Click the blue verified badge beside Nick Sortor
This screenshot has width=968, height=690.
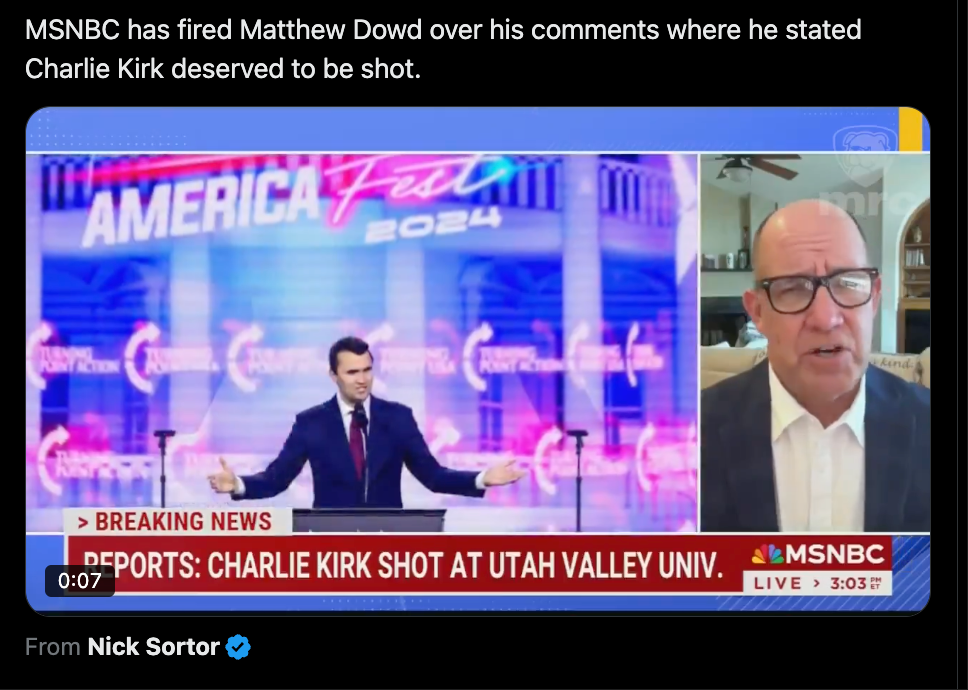click(x=238, y=647)
